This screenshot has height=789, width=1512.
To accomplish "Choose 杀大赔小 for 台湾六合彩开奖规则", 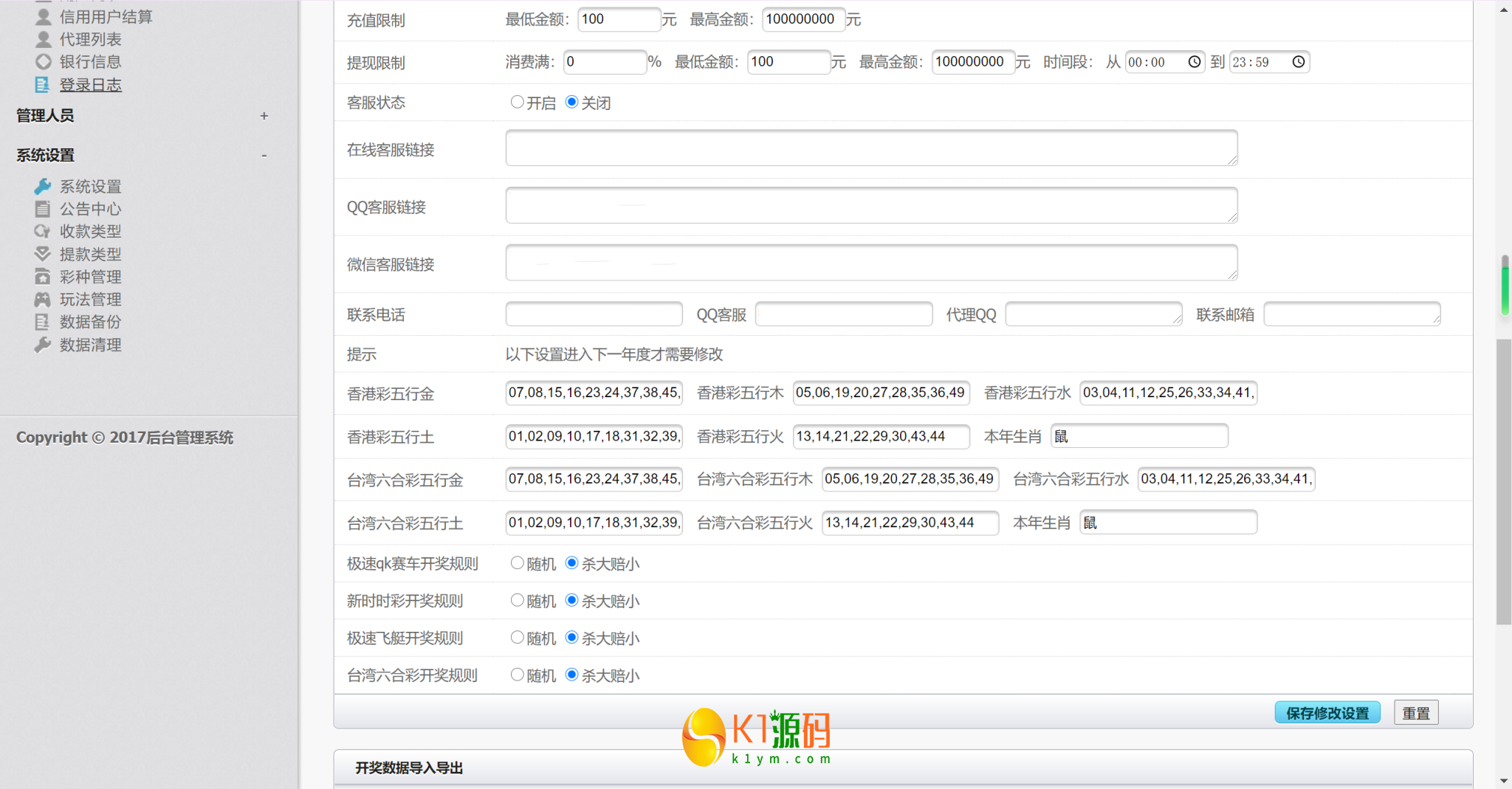I will click(x=571, y=675).
